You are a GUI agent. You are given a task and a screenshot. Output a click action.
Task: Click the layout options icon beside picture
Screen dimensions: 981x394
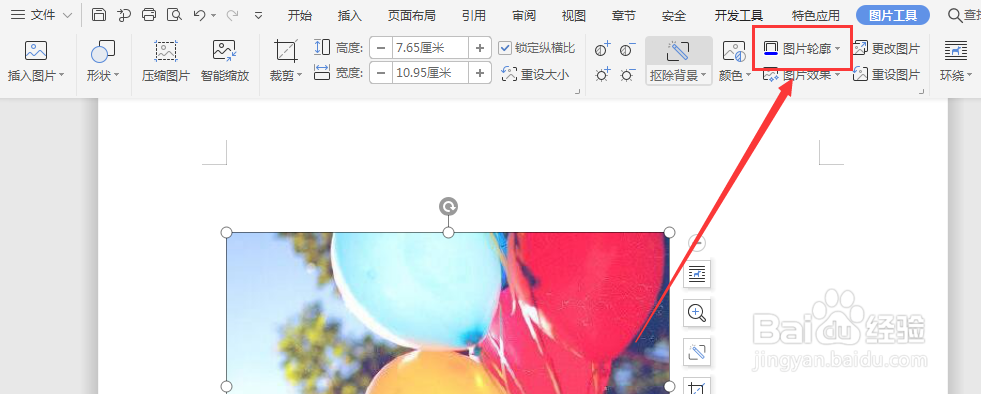pyautogui.click(x=697, y=274)
